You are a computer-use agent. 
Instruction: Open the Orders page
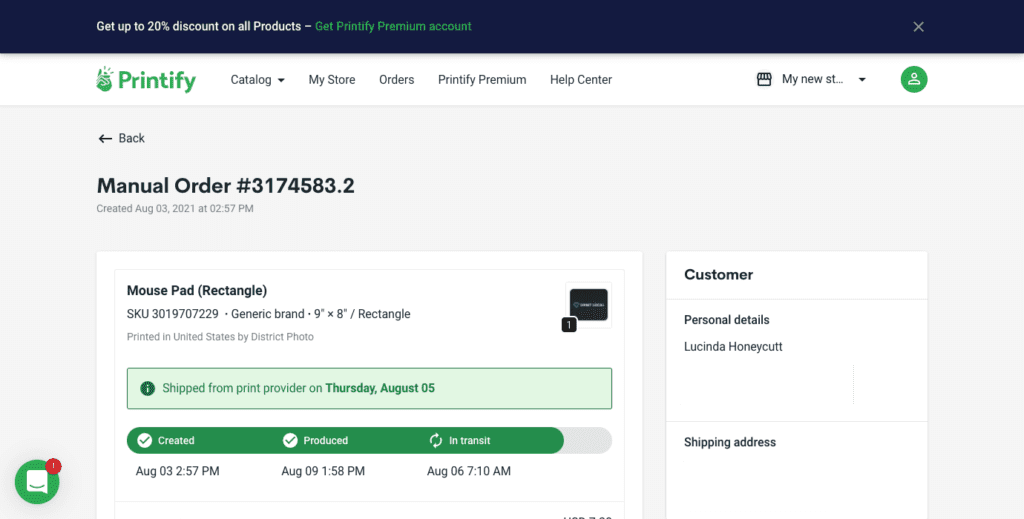coord(396,80)
